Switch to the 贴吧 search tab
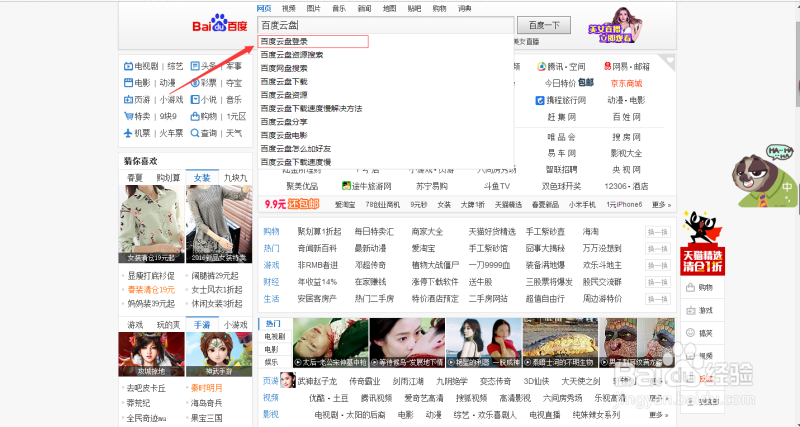The image size is (800, 427). [414, 8]
